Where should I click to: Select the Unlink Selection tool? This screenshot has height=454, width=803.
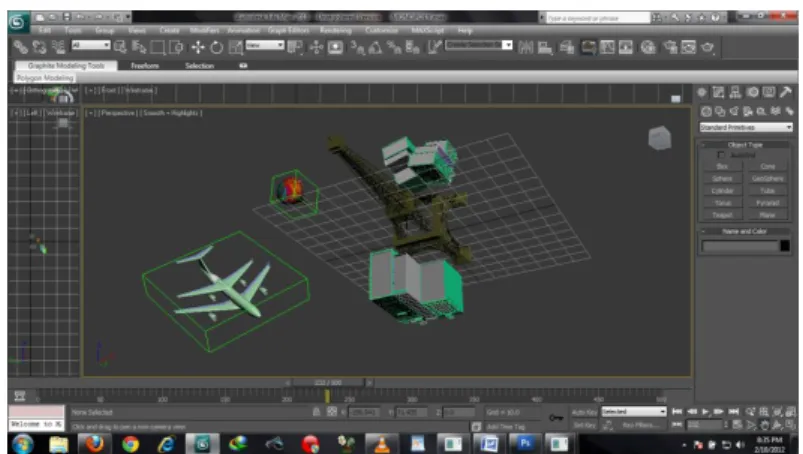pyautogui.click(x=39, y=48)
